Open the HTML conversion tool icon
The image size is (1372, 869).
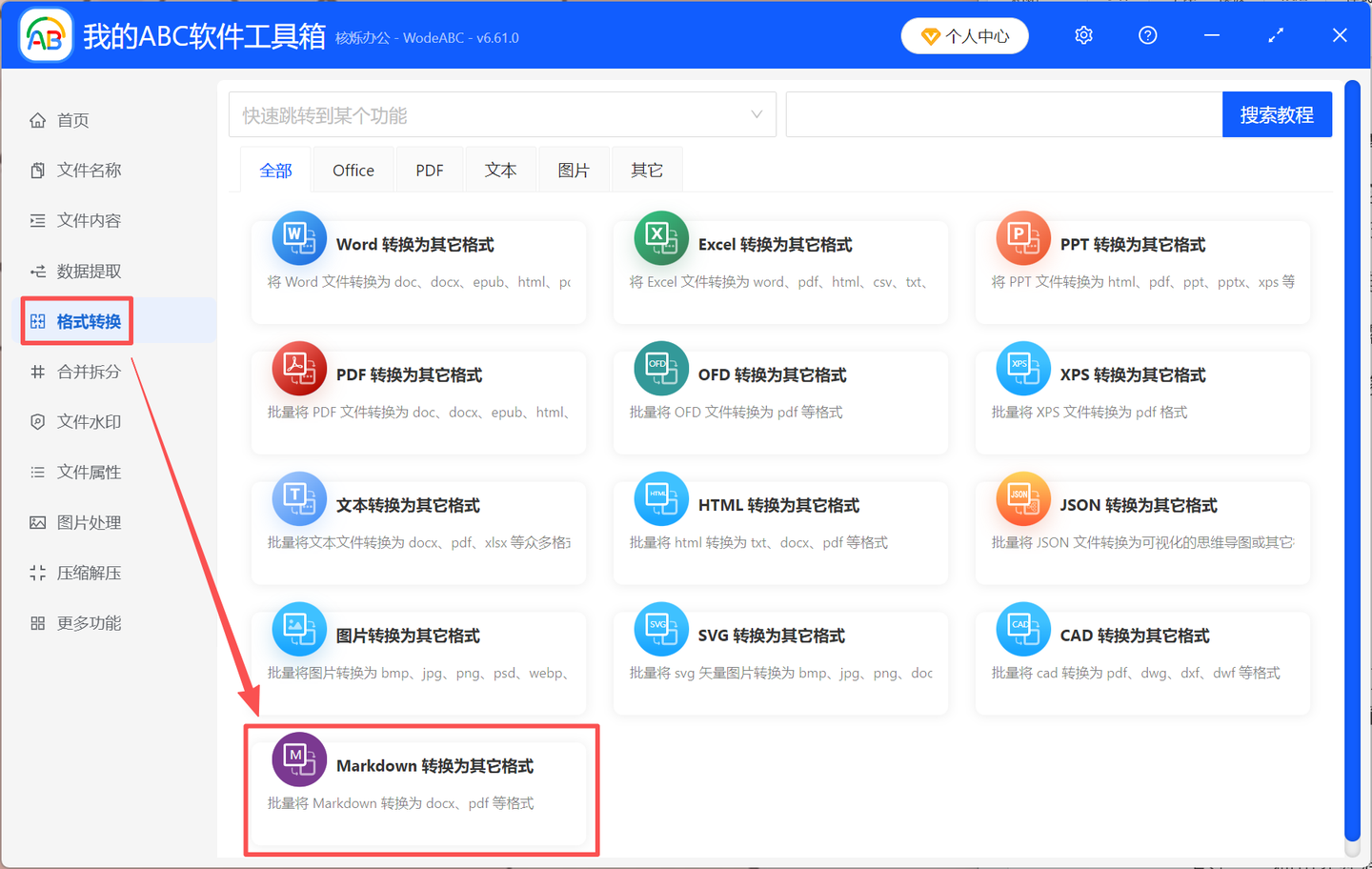pos(661,498)
